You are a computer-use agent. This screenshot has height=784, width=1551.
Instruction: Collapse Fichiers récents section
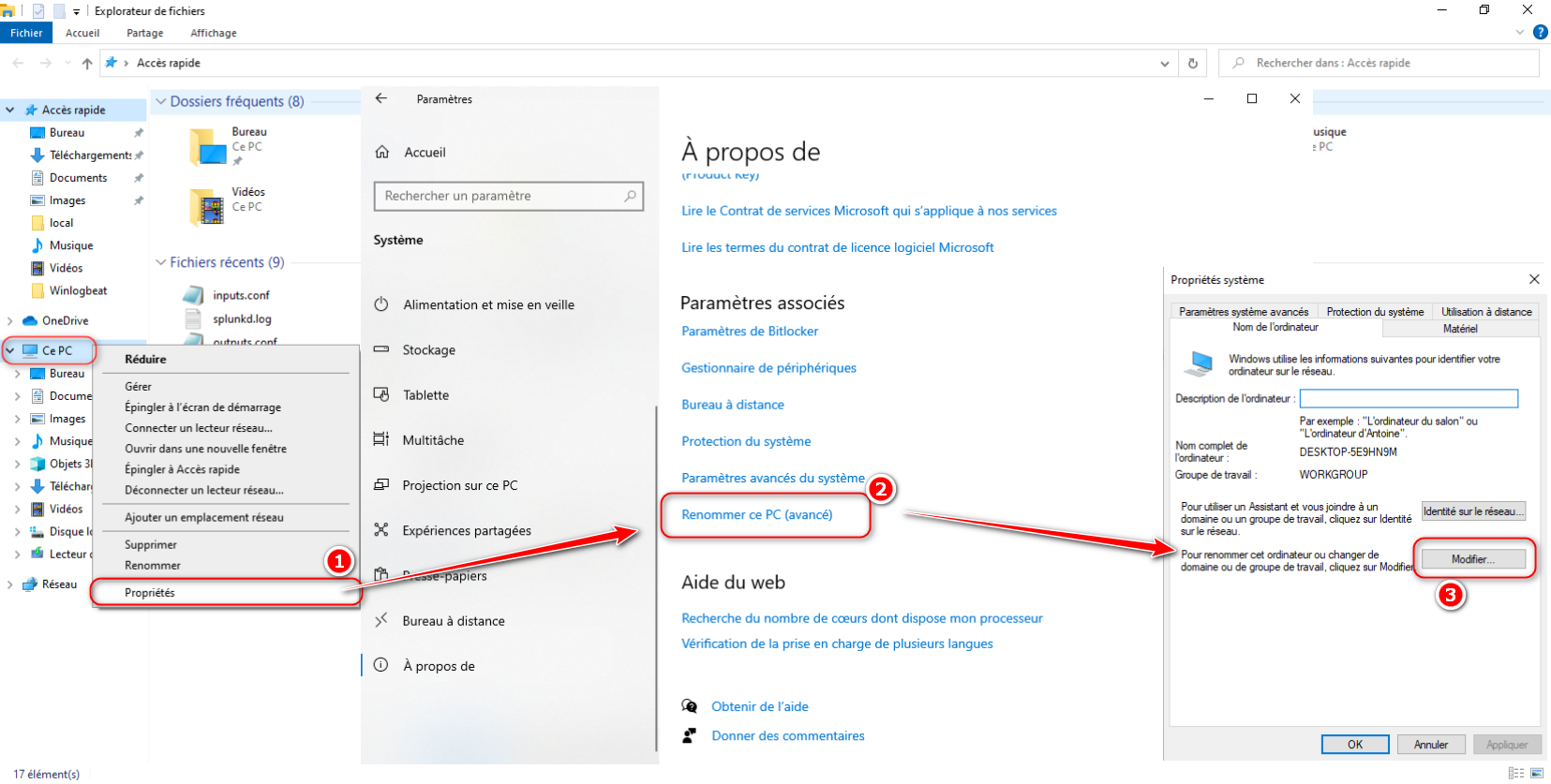[161, 262]
